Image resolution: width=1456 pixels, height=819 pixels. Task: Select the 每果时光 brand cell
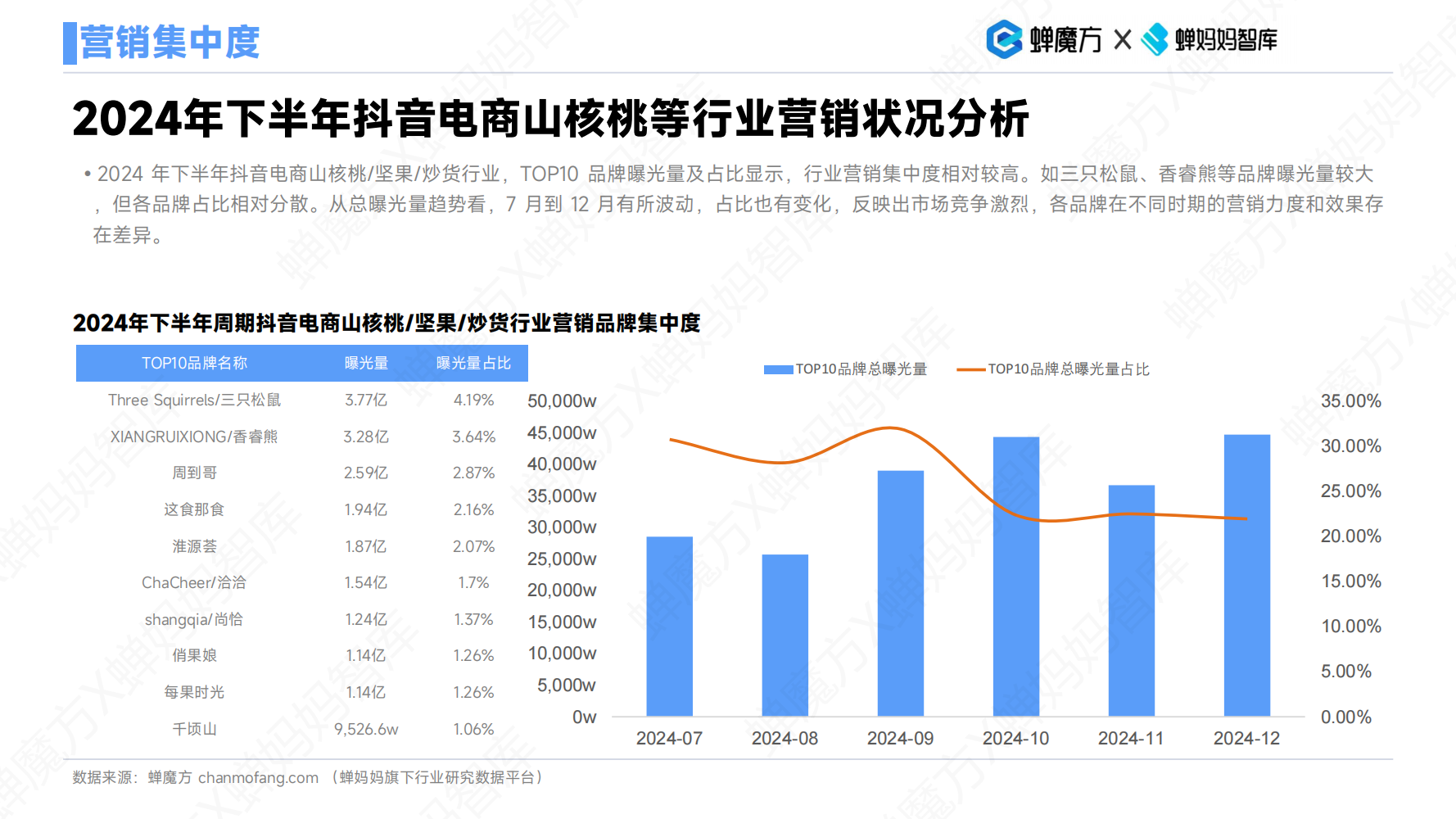[194, 692]
